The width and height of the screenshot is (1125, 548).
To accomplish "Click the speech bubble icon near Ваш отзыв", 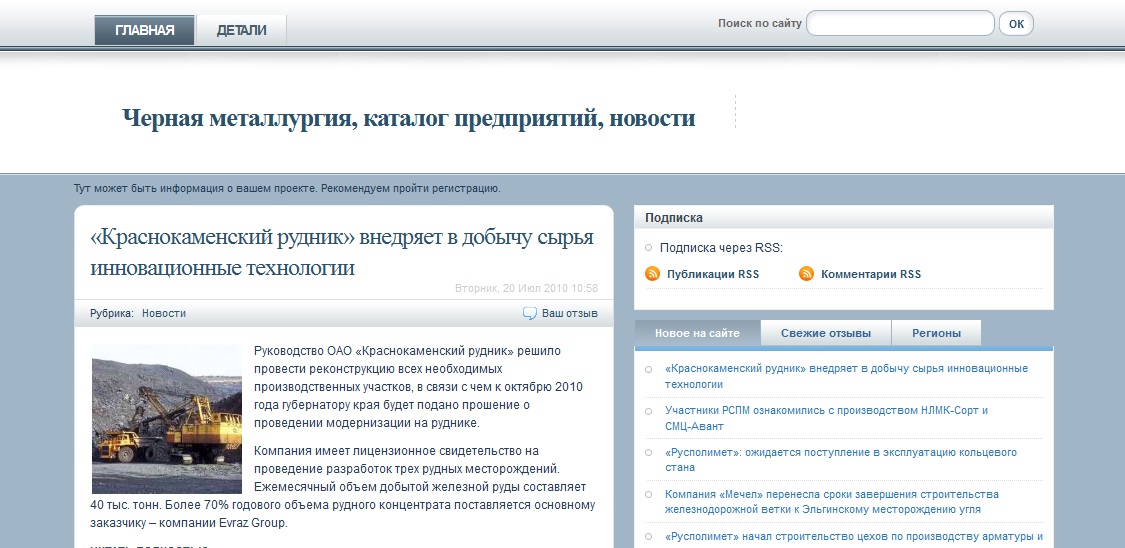I will click(529, 313).
